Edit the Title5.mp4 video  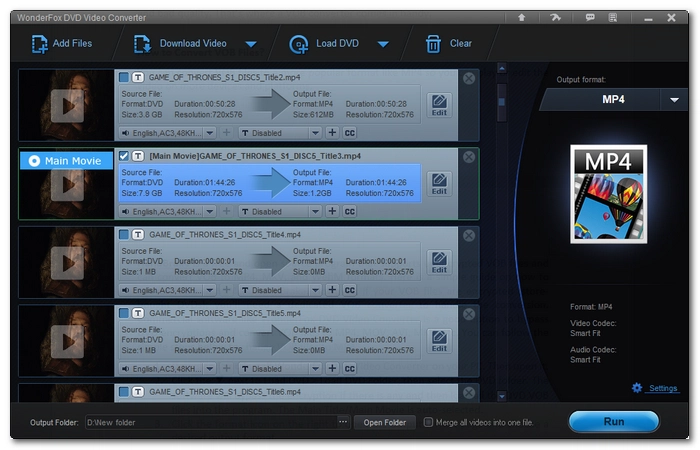[439, 341]
